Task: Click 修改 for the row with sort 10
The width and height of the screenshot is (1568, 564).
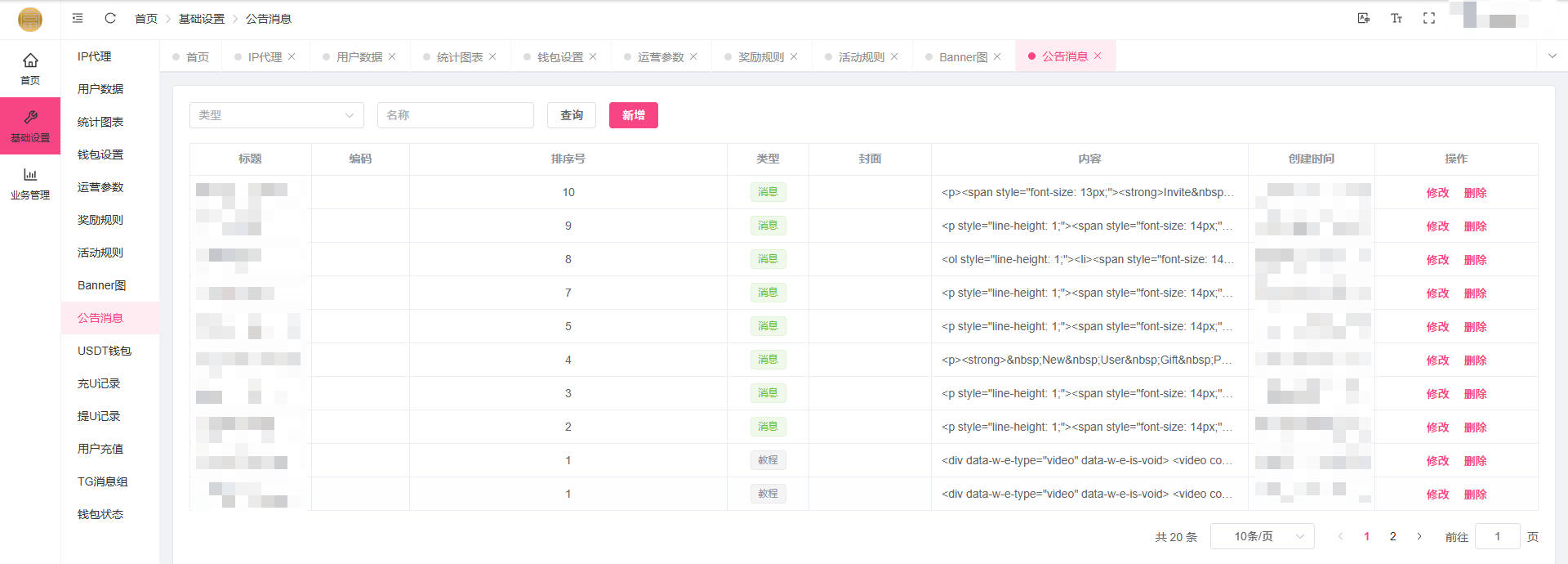Action: pyautogui.click(x=1437, y=193)
